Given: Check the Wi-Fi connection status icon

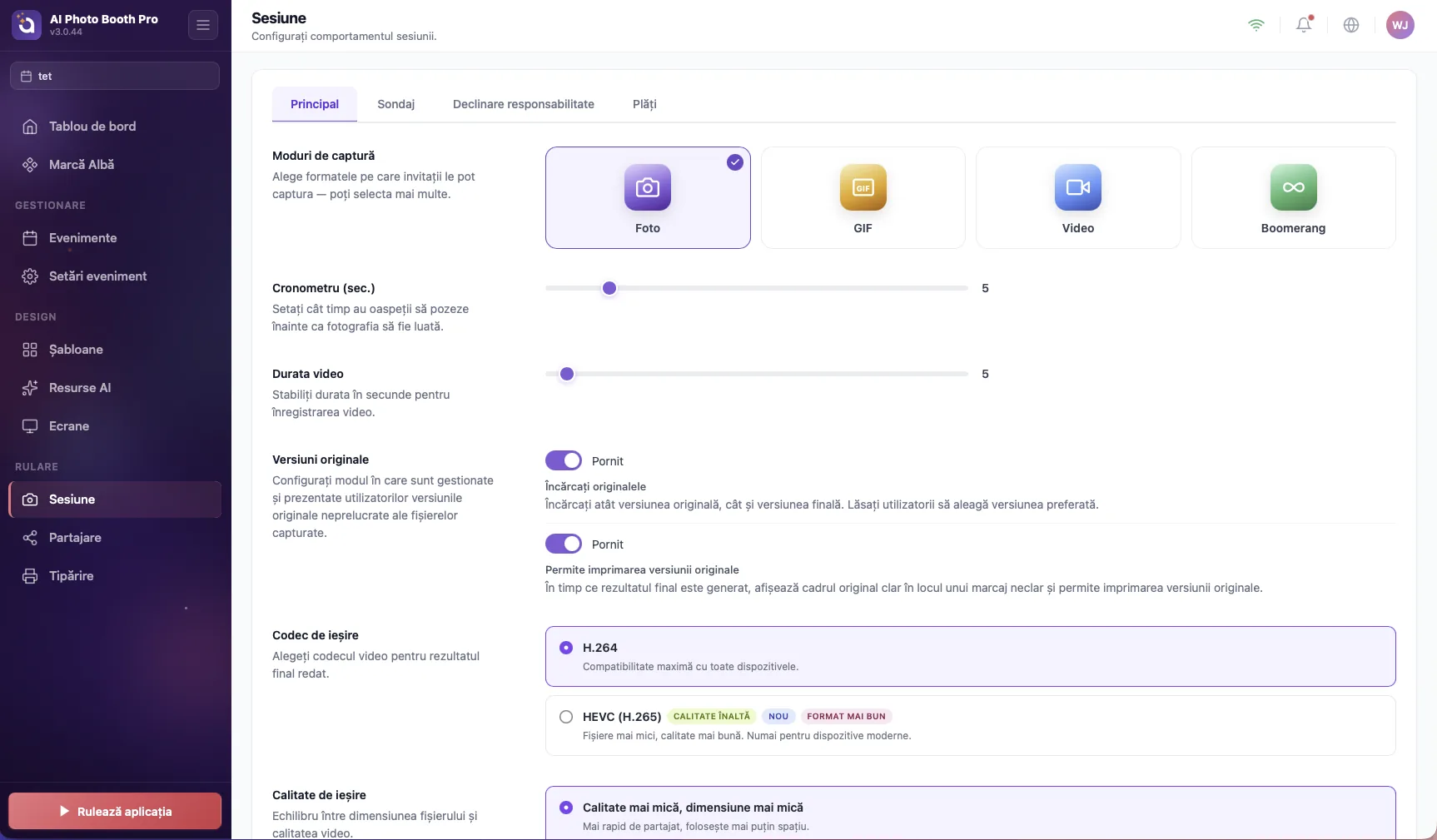Looking at the screenshot, I should coord(1256,25).
